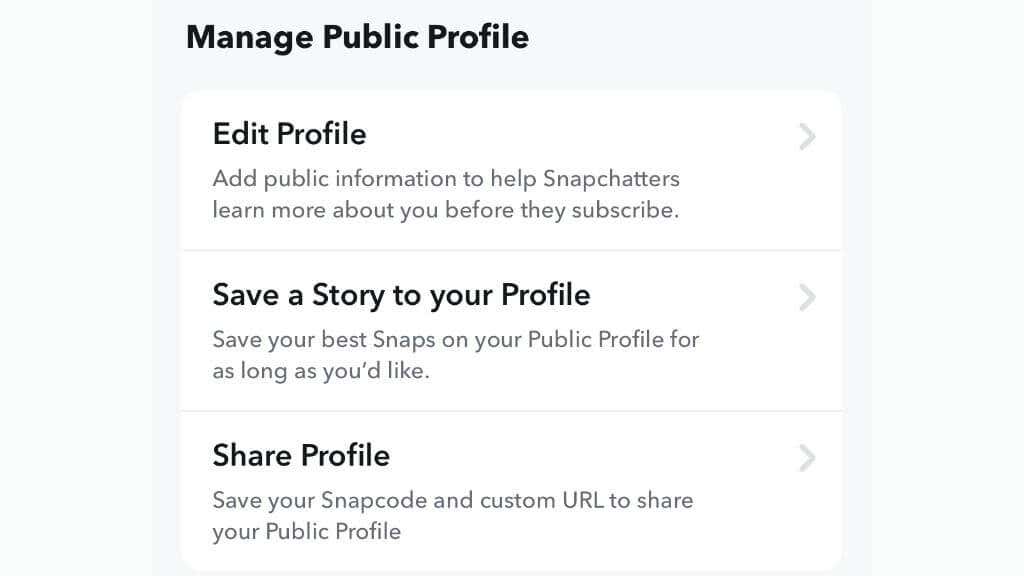Expand Share Profile with the right arrow
Image resolution: width=1024 pixels, height=576 pixels.
807,458
